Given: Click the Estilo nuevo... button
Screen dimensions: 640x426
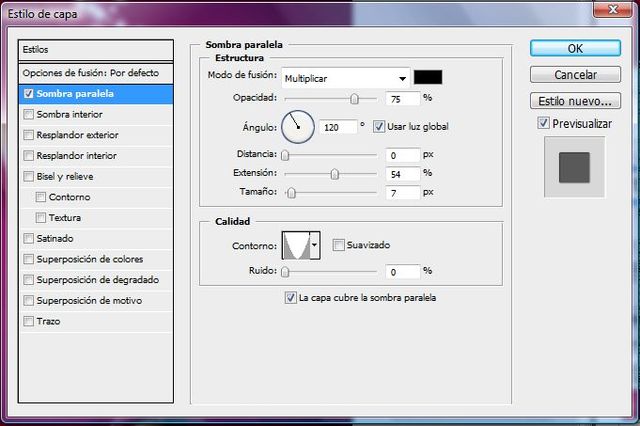Looking at the screenshot, I should pyautogui.click(x=575, y=101).
